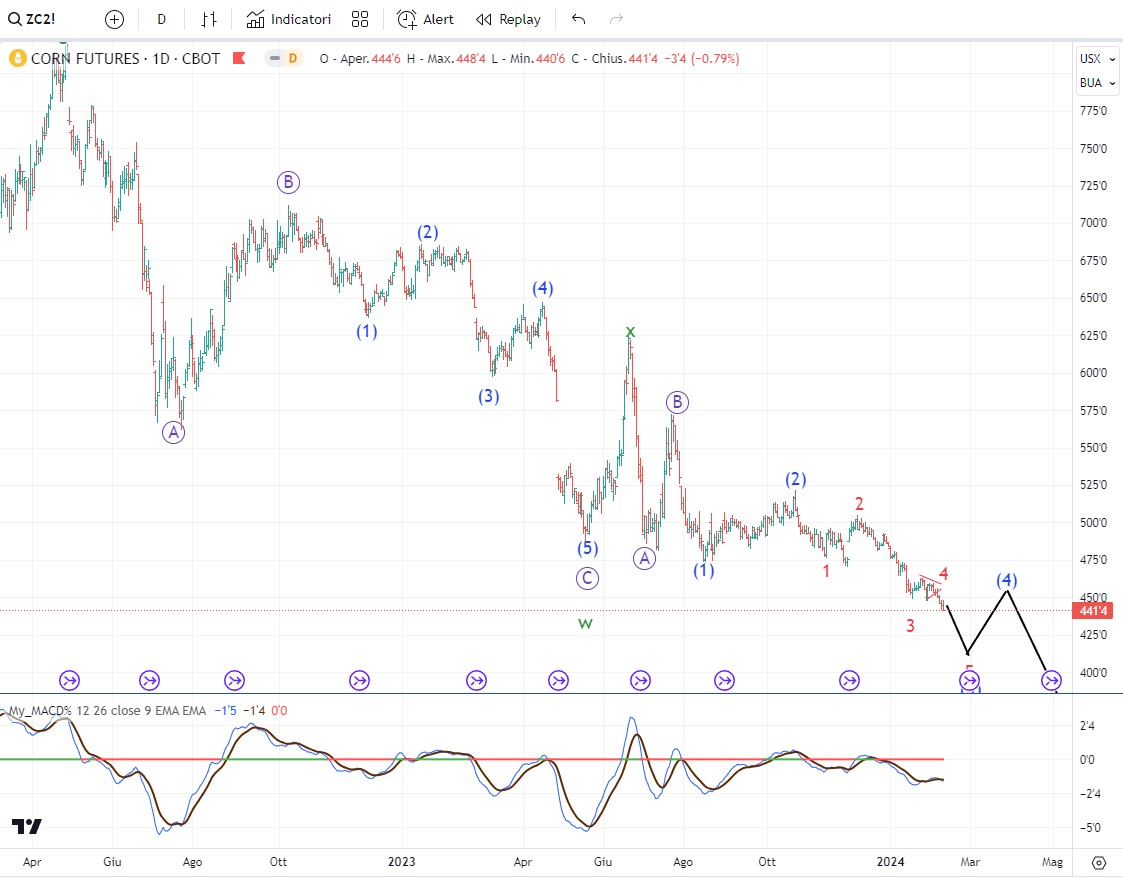Click the CORN FUTURES symbol title
Viewport: 1123px width, 878px height.
(125, 59)
